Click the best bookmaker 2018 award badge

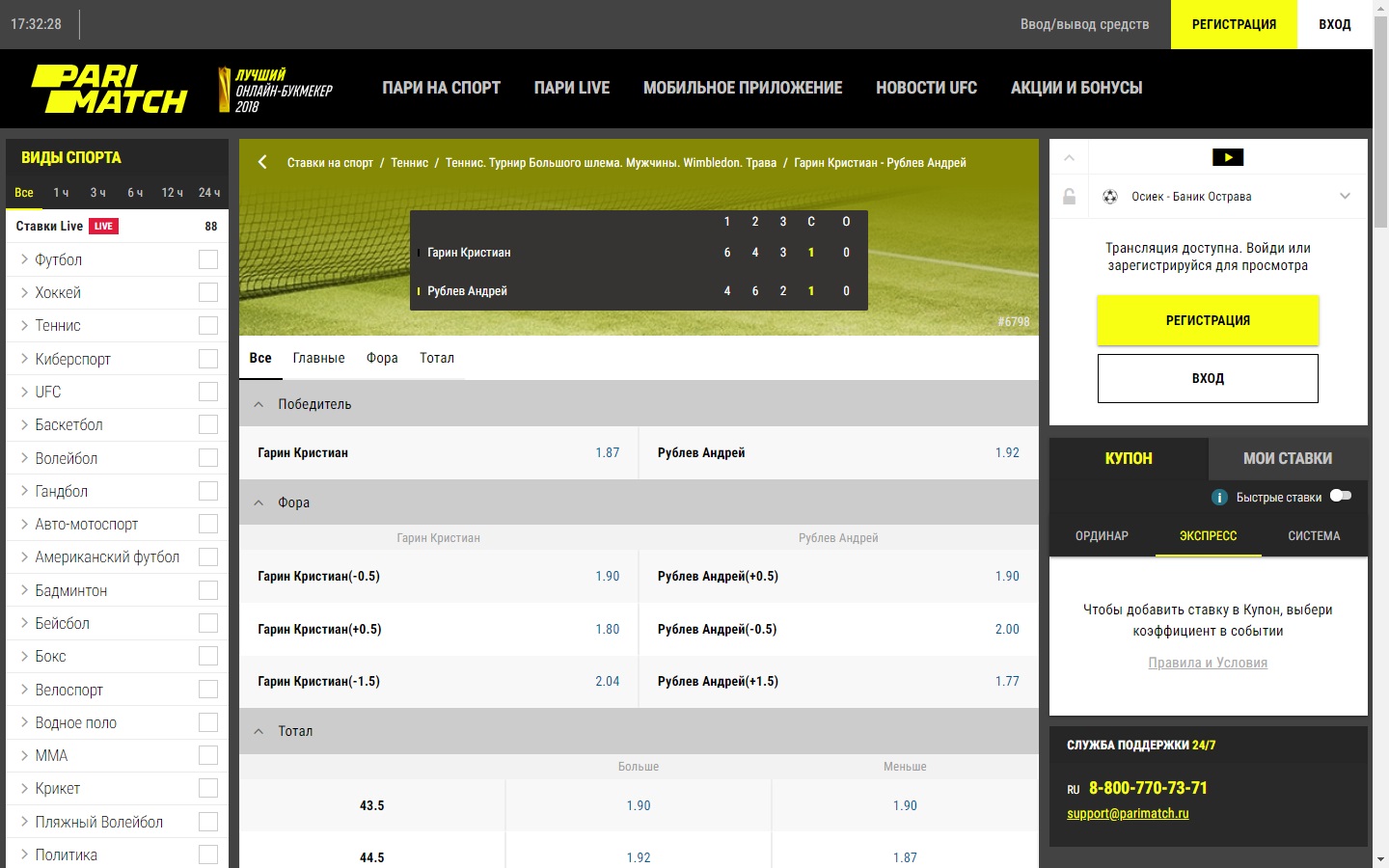pos(275,90)
